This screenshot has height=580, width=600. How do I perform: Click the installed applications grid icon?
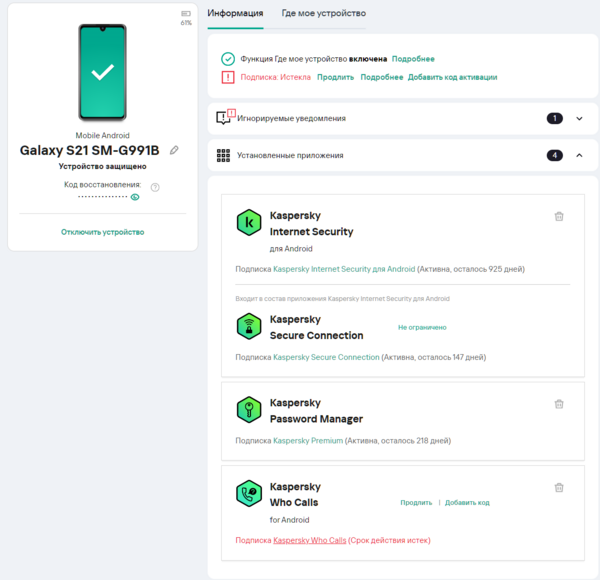click(x=223, y=156)
